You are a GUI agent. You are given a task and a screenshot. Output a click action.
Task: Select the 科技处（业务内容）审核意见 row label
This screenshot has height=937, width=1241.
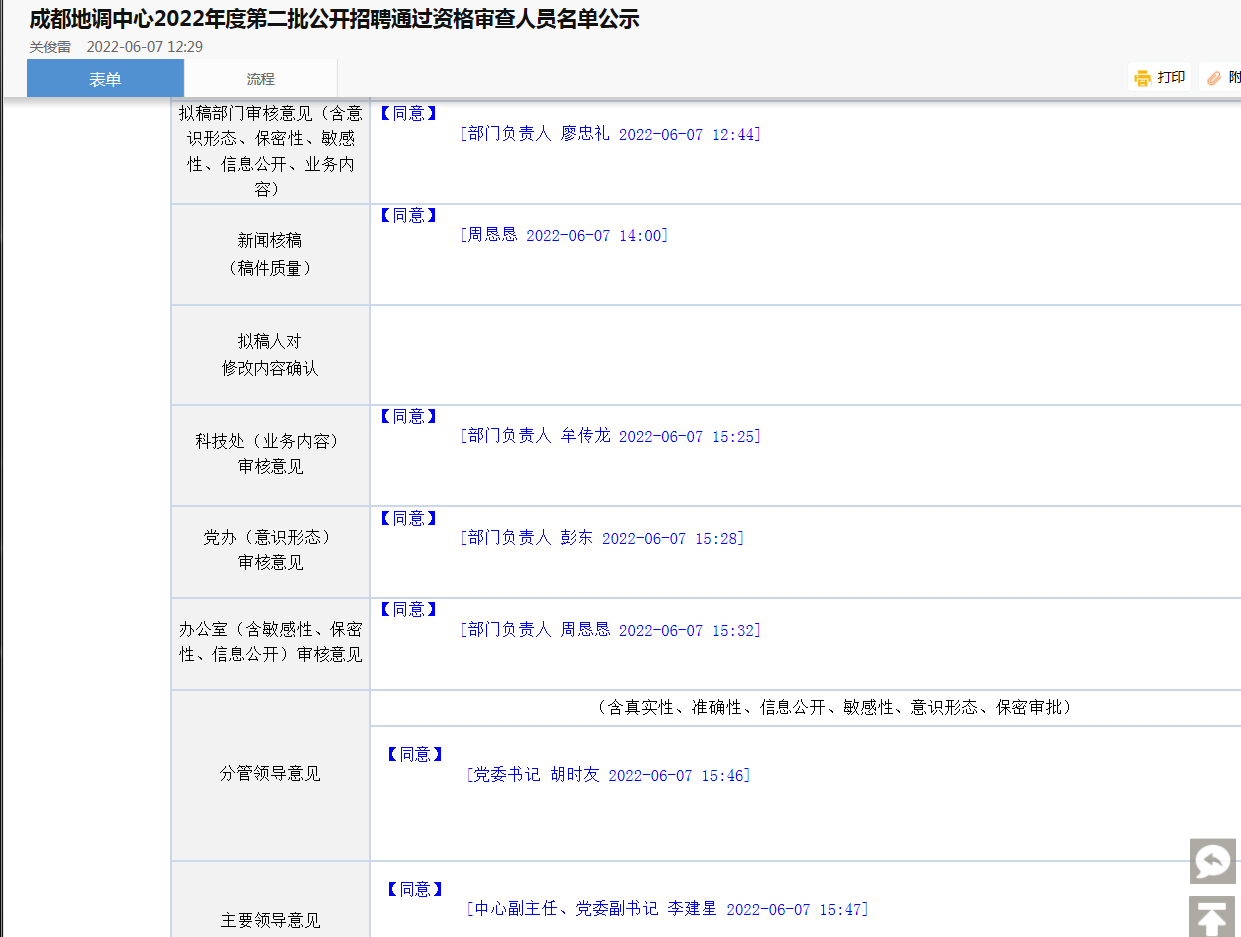click(270, 454)
